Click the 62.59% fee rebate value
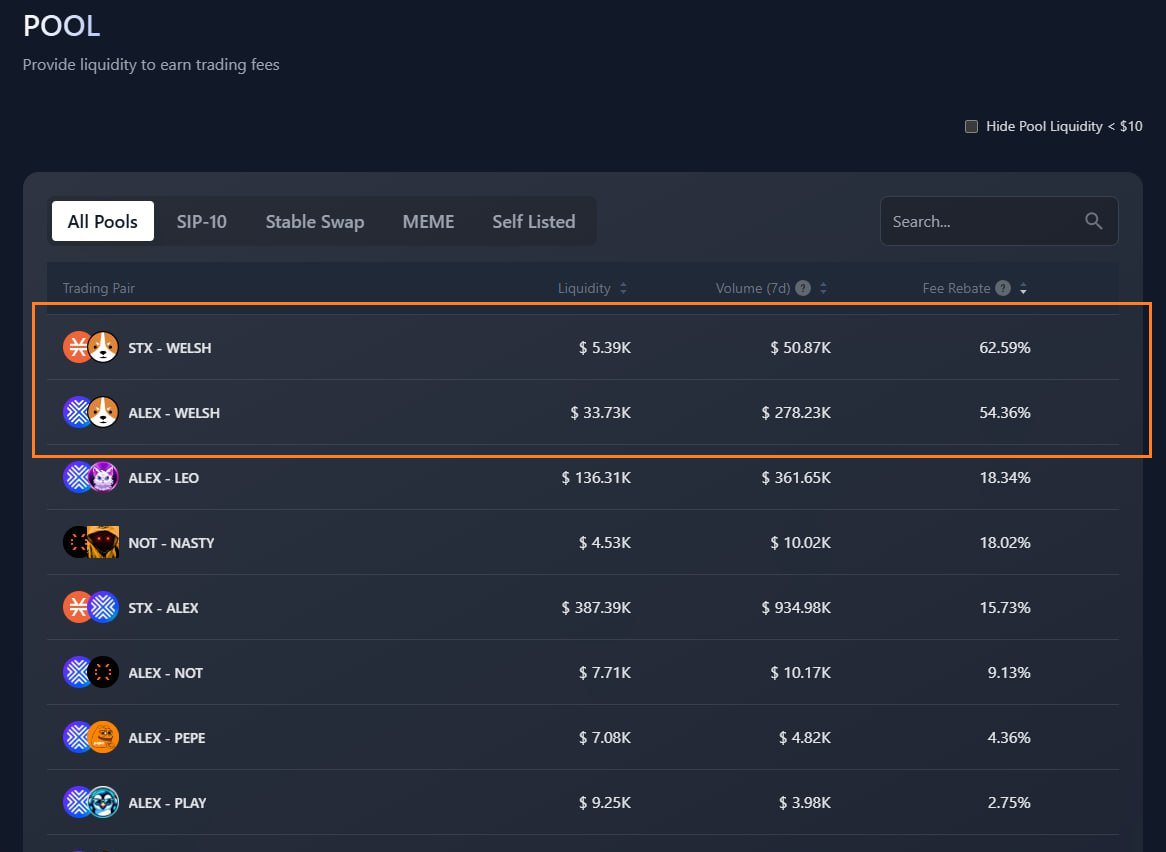The width and height of the screenshot is (1166, 852). click(x=1005, y=347)
